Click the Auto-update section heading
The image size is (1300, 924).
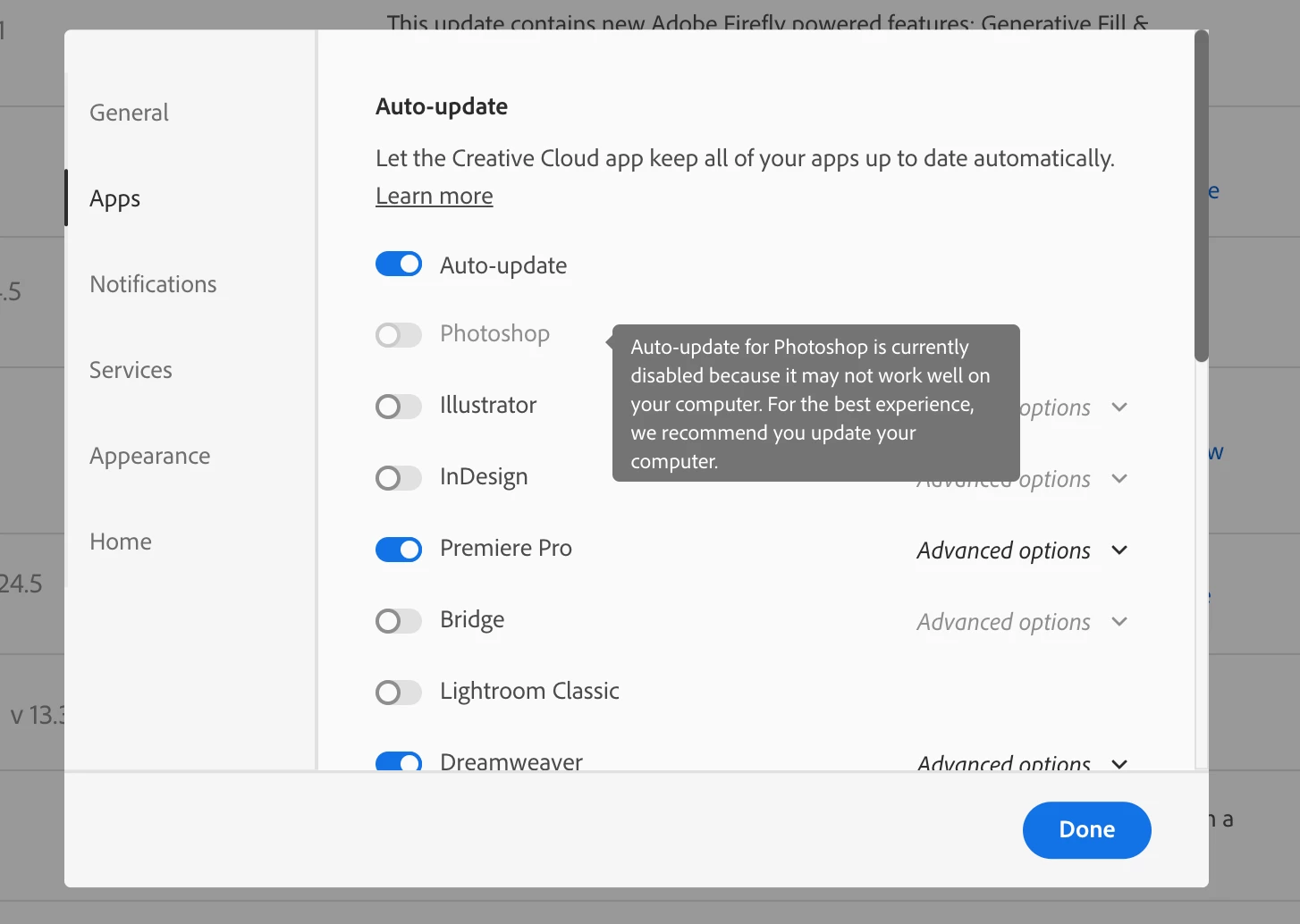pos(442,106)
